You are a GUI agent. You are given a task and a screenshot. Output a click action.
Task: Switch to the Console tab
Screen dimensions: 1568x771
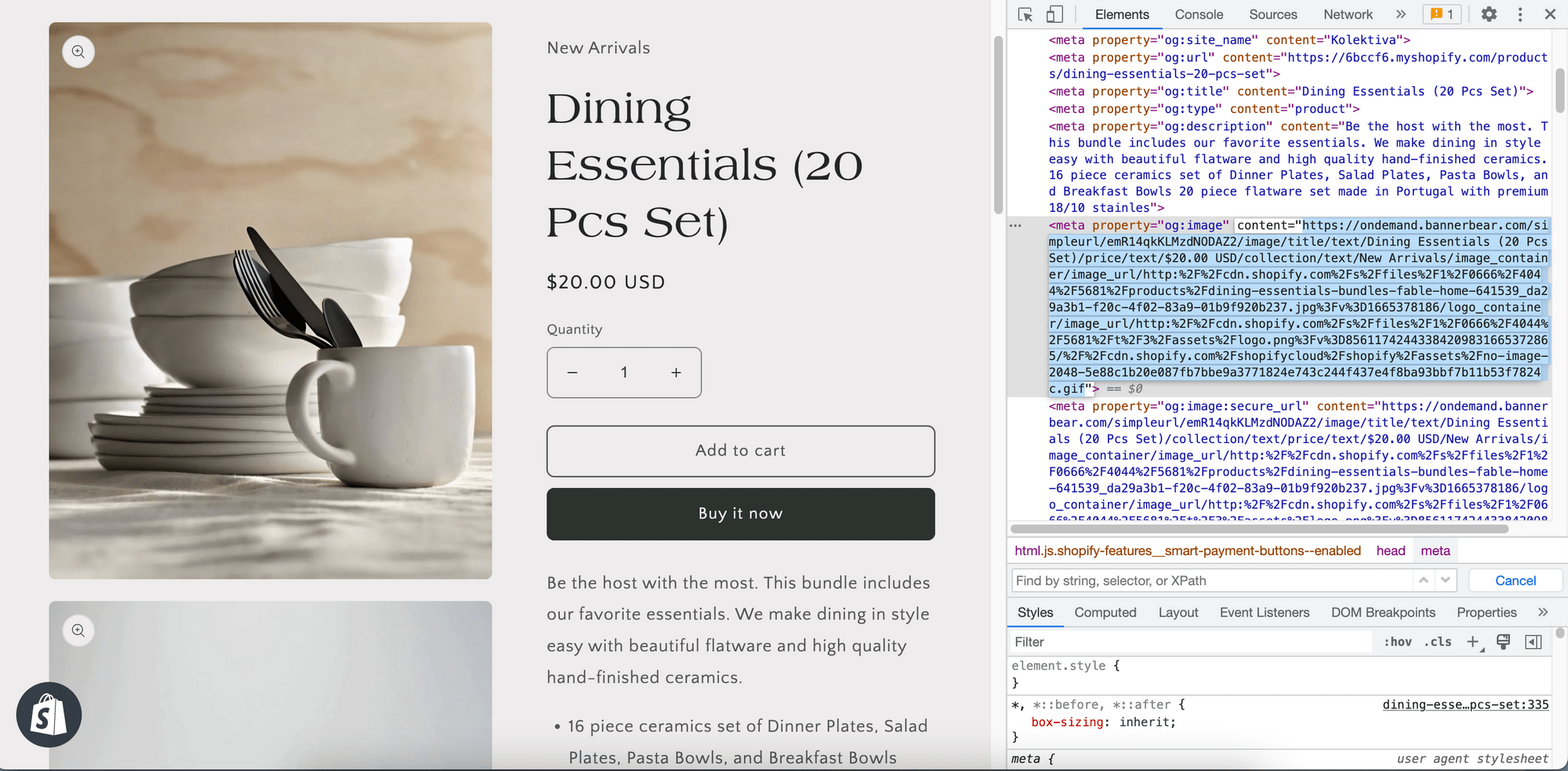click(x=1198, y=14)
